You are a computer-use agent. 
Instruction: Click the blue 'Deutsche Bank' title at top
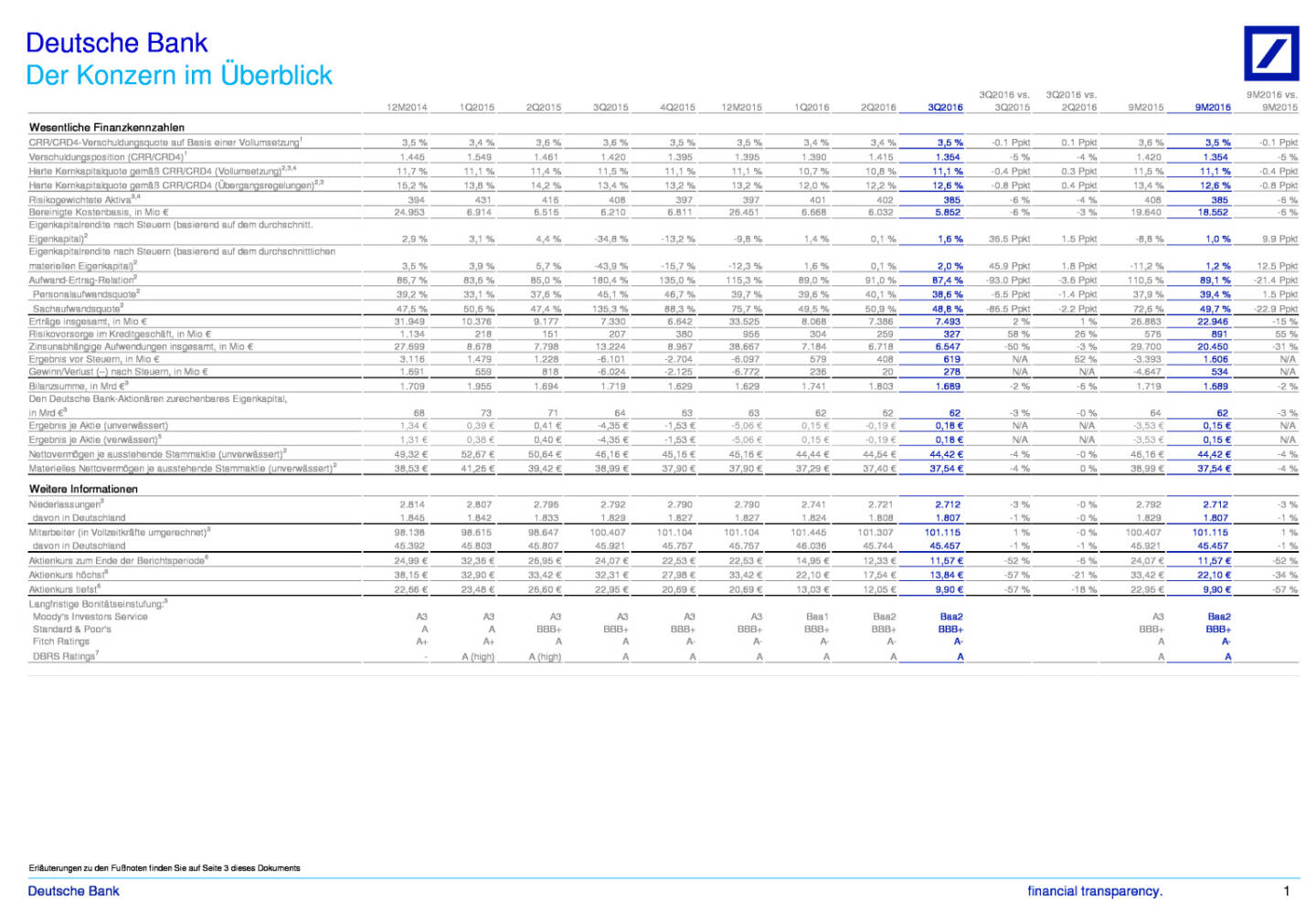pos(117,43)
